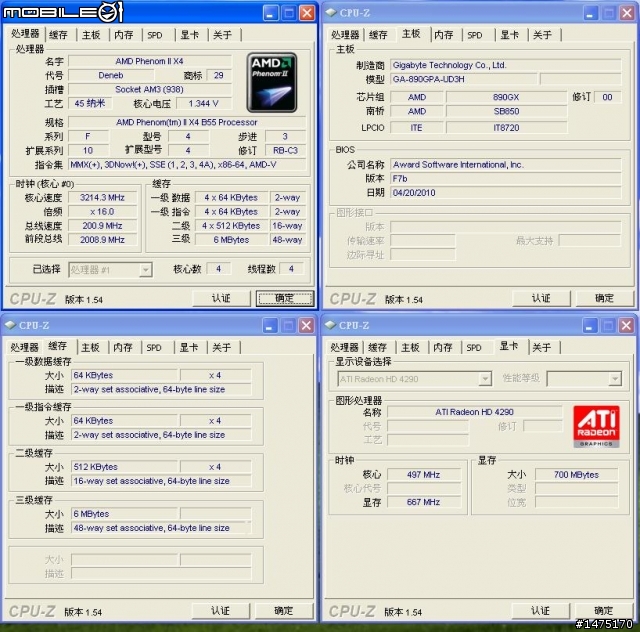Select 处理器 tab in cache window

click(24, 348)
